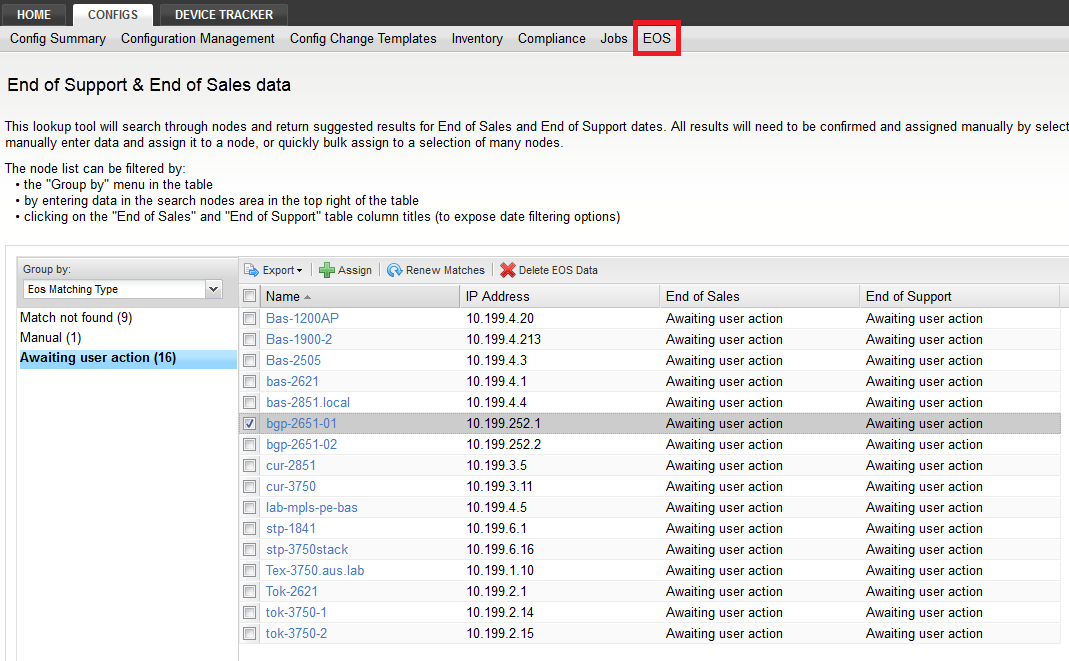Open End of Support column filter options
This screenshot has height=661, width=1069.
(x=959, y=296)
